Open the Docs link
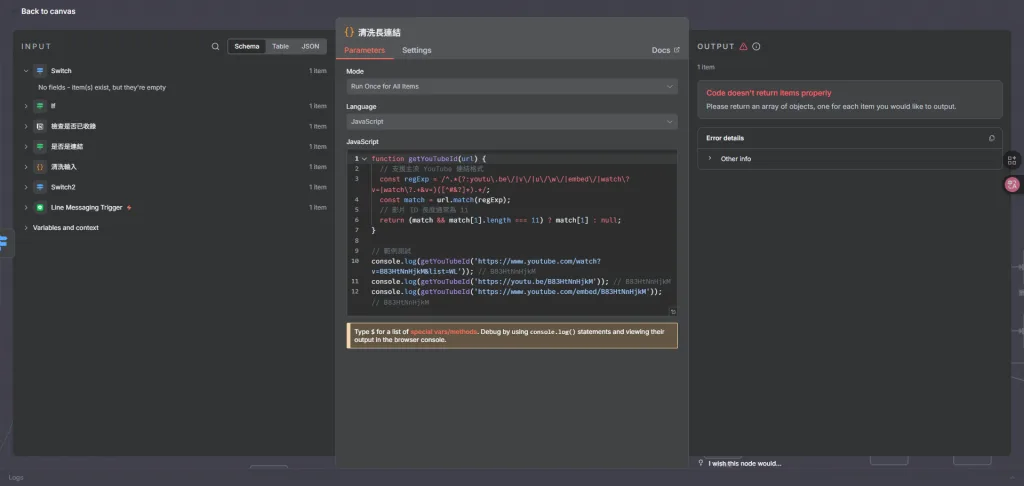1024x486 pixels. [x=665, y=50]
